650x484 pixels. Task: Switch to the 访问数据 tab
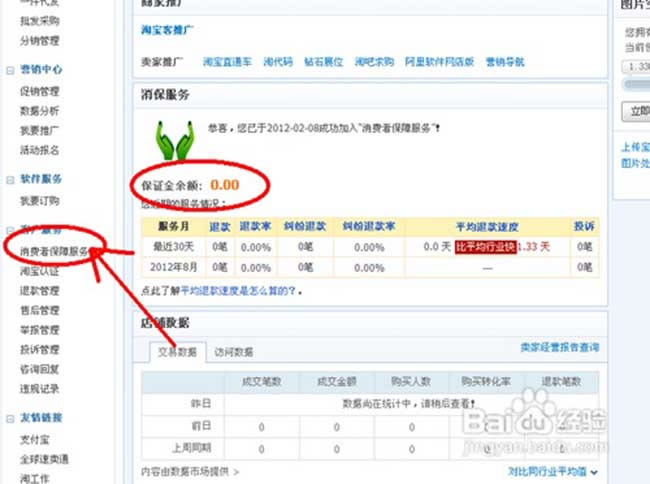pyautogui.click(x=234, y=352)
